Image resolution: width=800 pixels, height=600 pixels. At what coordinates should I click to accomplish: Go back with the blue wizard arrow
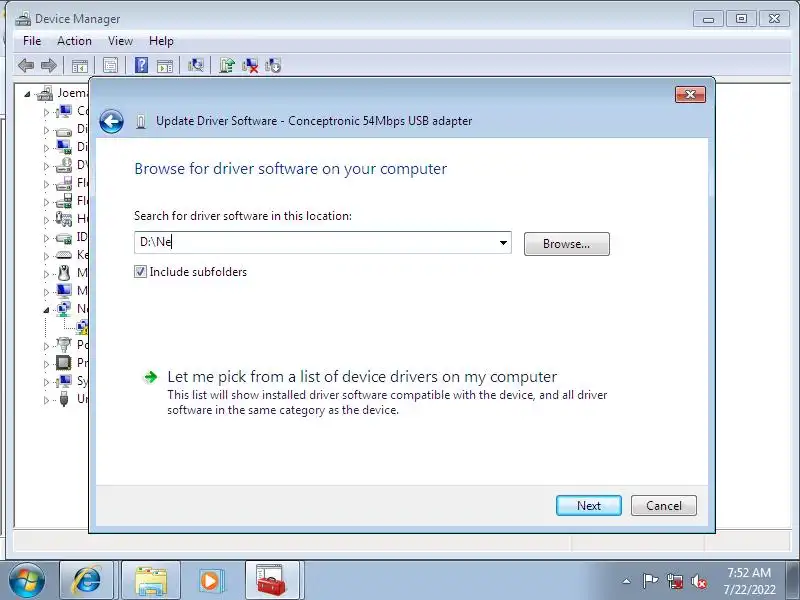click(x=111, y=121)
